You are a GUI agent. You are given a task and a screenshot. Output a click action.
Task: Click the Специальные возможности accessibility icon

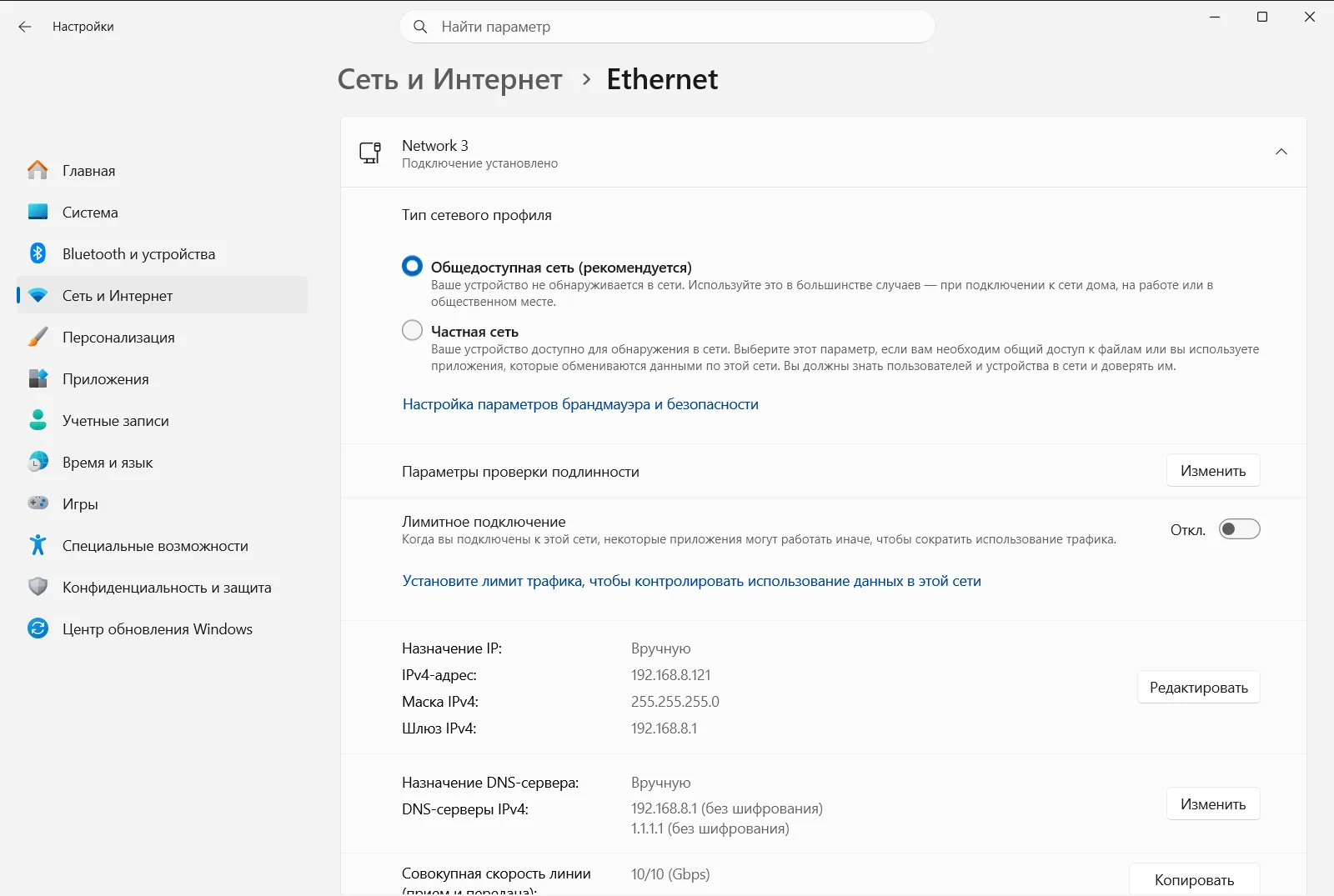38,545
